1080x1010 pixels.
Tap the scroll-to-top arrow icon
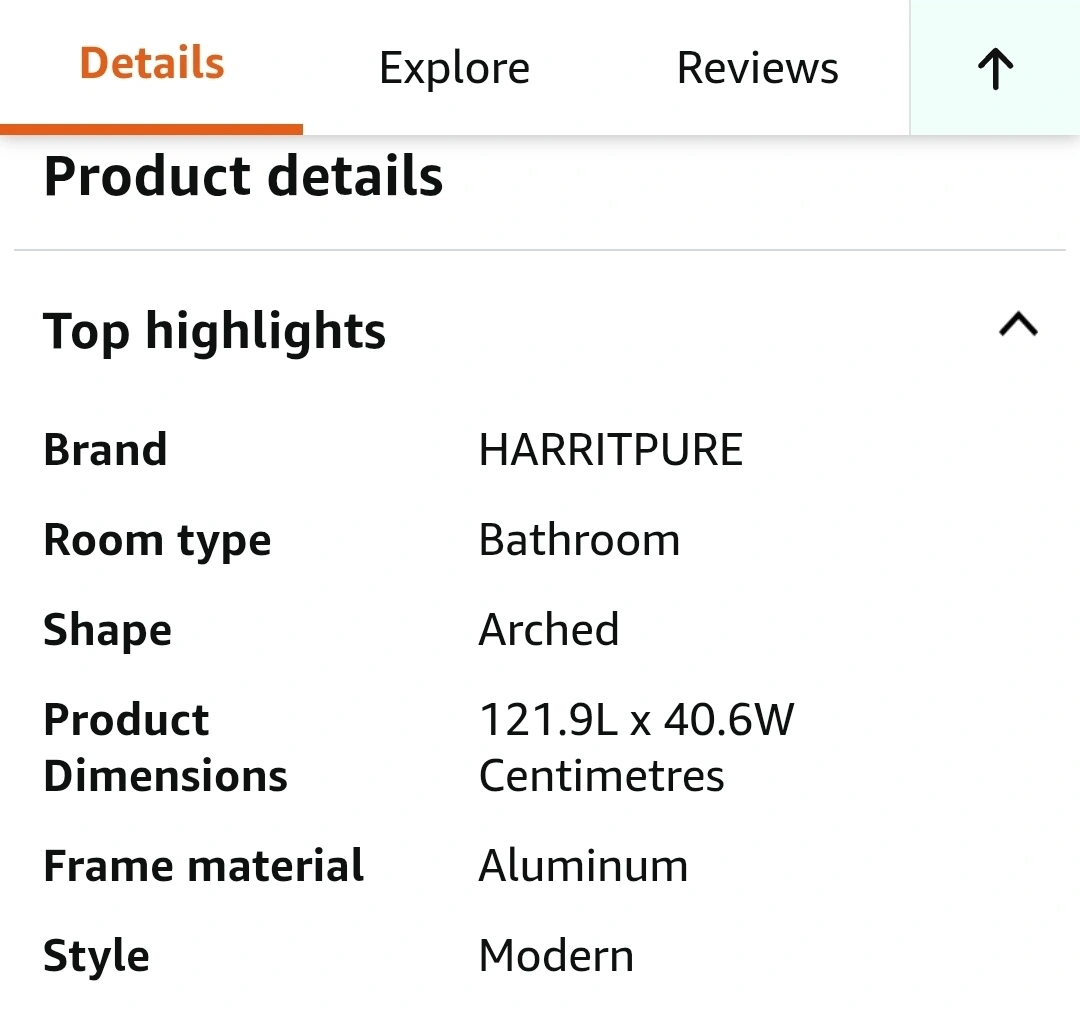pos(995,69)
